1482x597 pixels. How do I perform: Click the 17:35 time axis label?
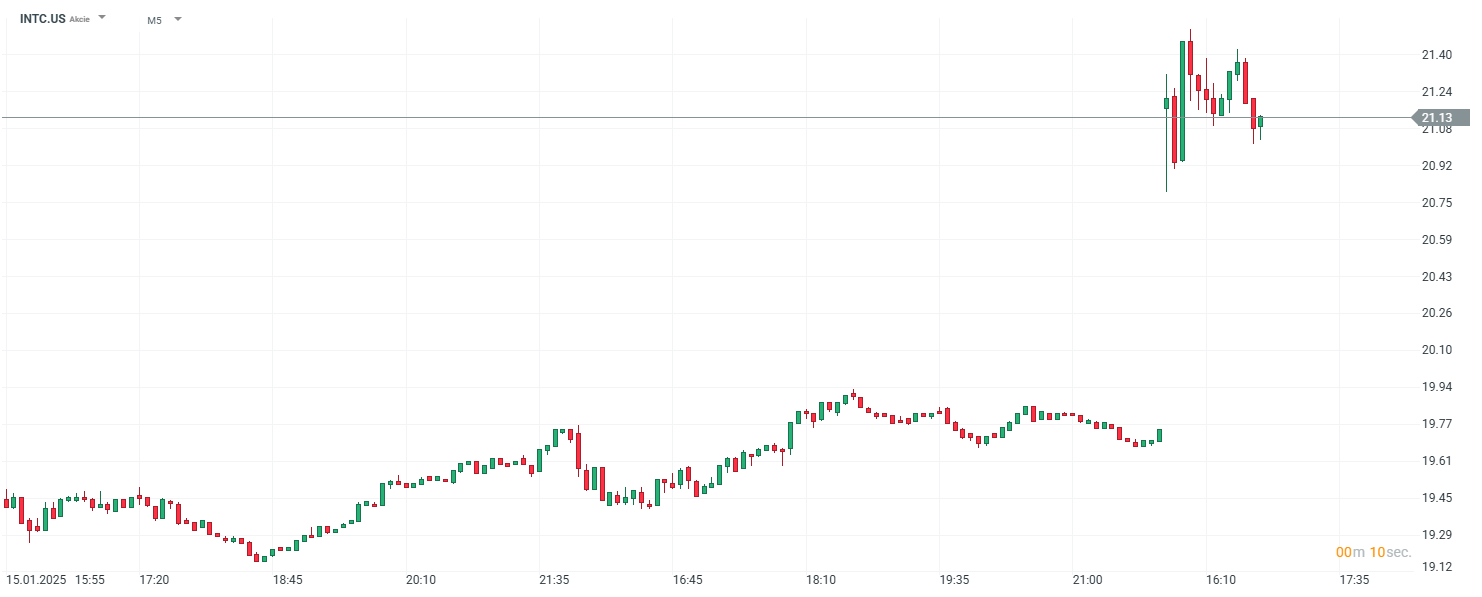(x=1354, y=580)
